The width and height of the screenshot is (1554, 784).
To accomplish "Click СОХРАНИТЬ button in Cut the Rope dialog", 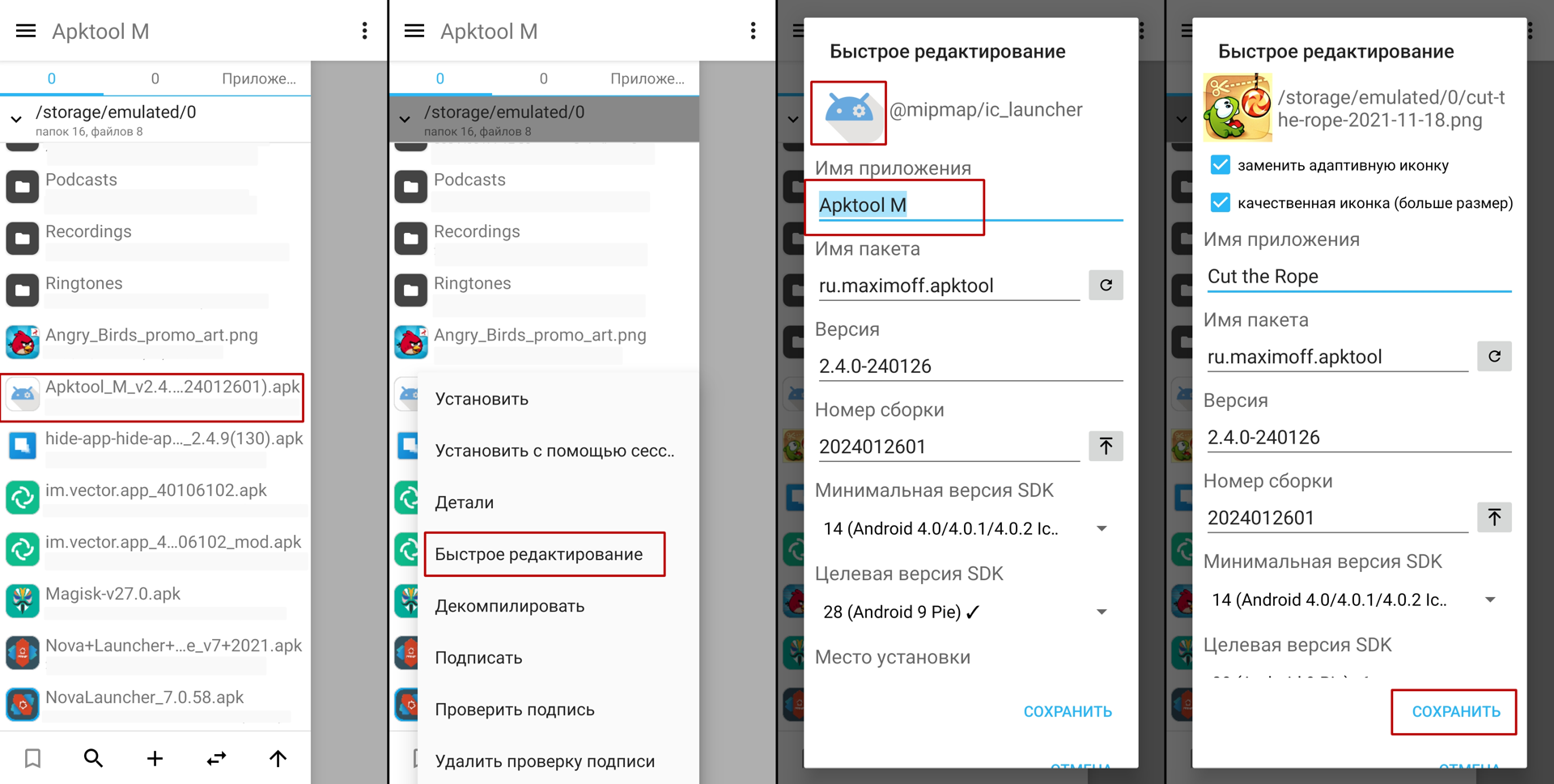I will point(1454,712).
